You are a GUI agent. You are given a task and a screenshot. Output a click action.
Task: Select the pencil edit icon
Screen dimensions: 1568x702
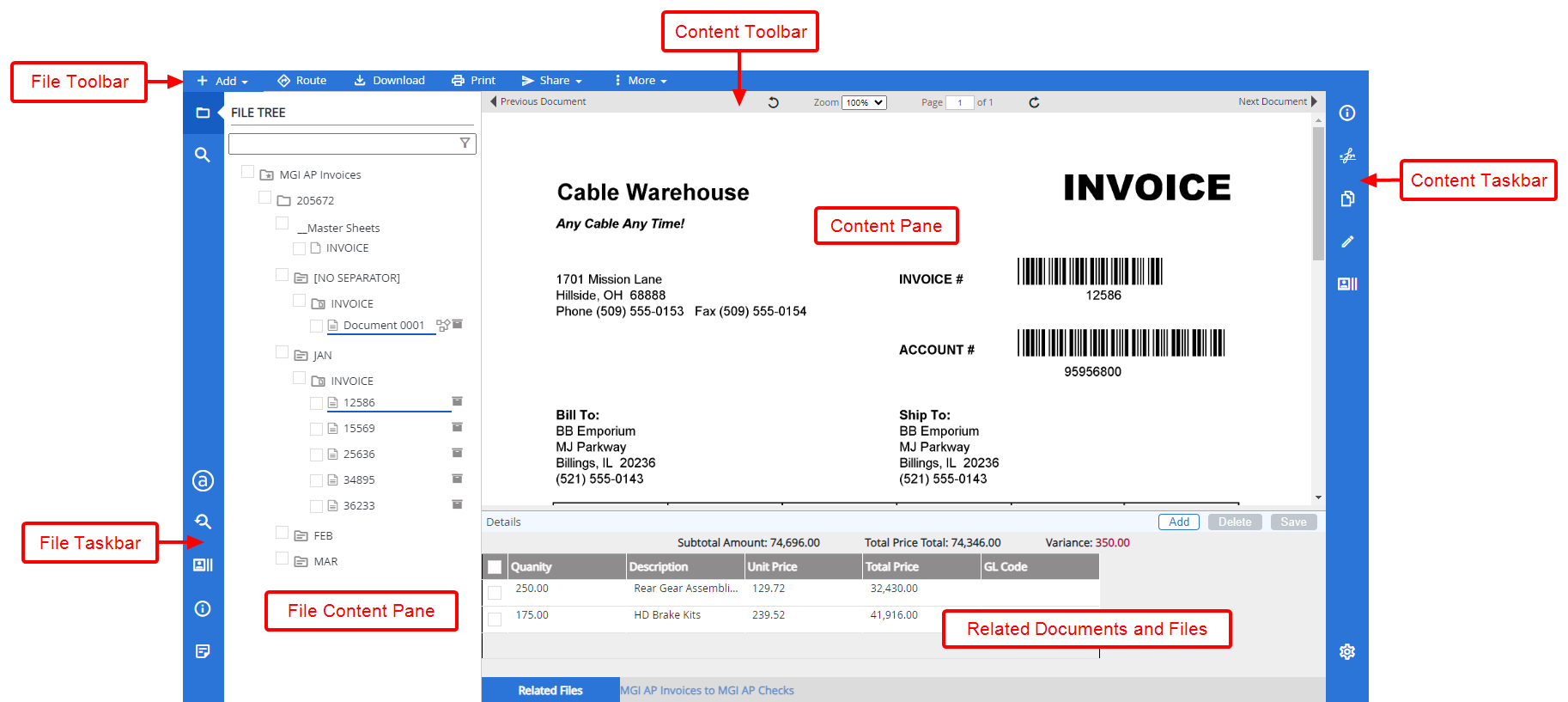[1347, 241]
